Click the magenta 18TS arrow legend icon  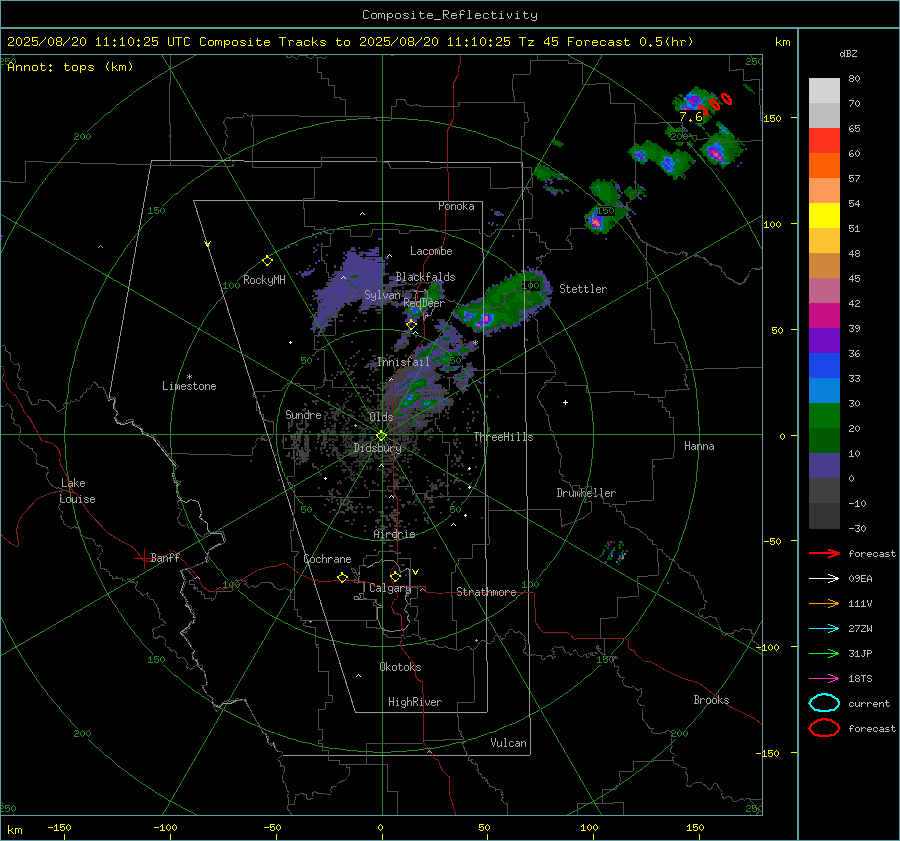(824, 679)
